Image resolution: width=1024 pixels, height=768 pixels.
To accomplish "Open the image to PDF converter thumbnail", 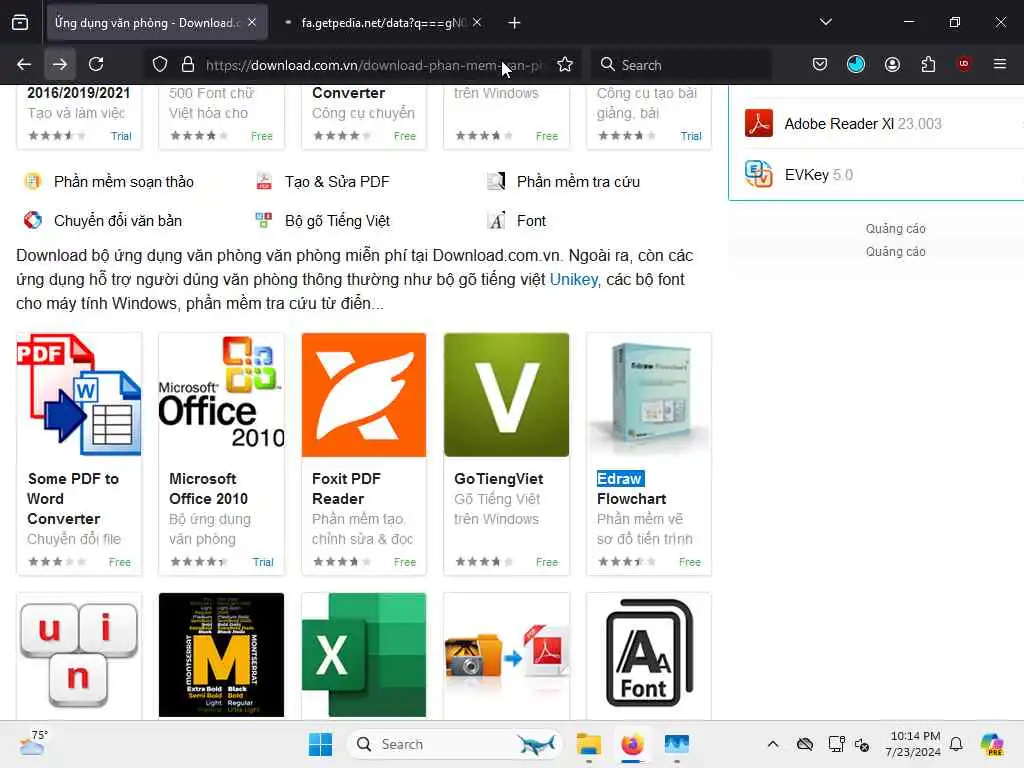I will pos(506,654).
